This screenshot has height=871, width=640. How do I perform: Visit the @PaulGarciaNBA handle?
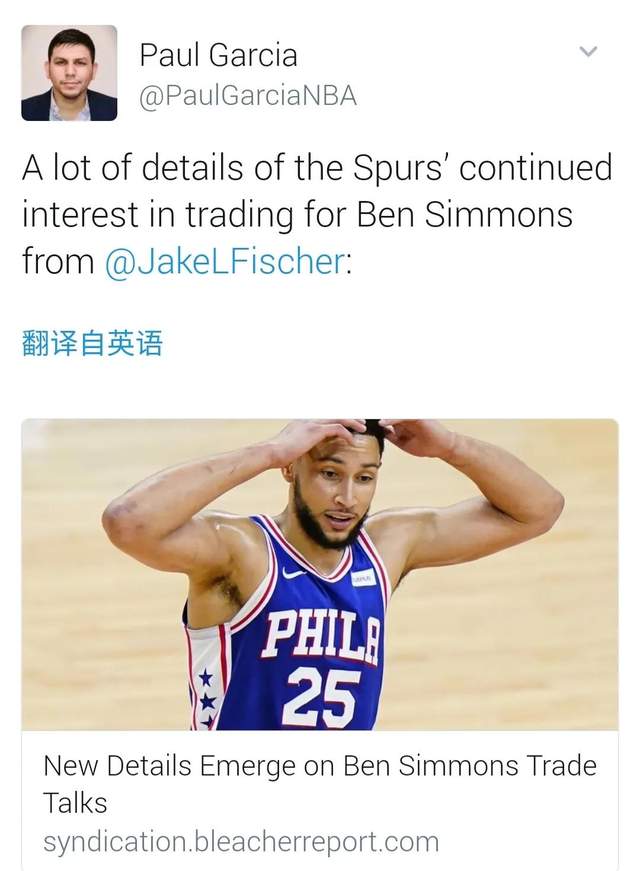click(x=248, y=96)
